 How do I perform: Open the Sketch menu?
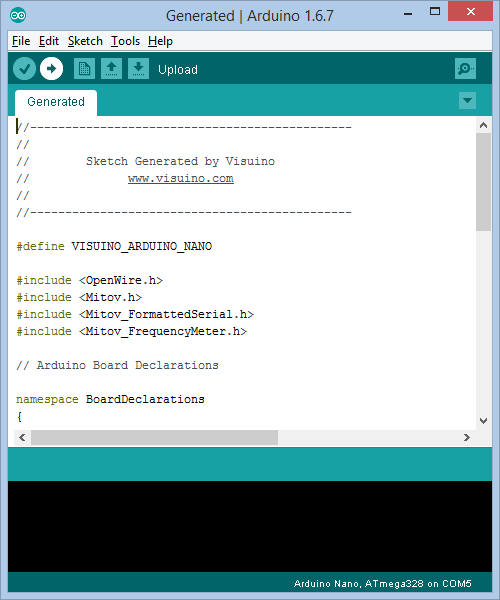(x=85, y=41)
